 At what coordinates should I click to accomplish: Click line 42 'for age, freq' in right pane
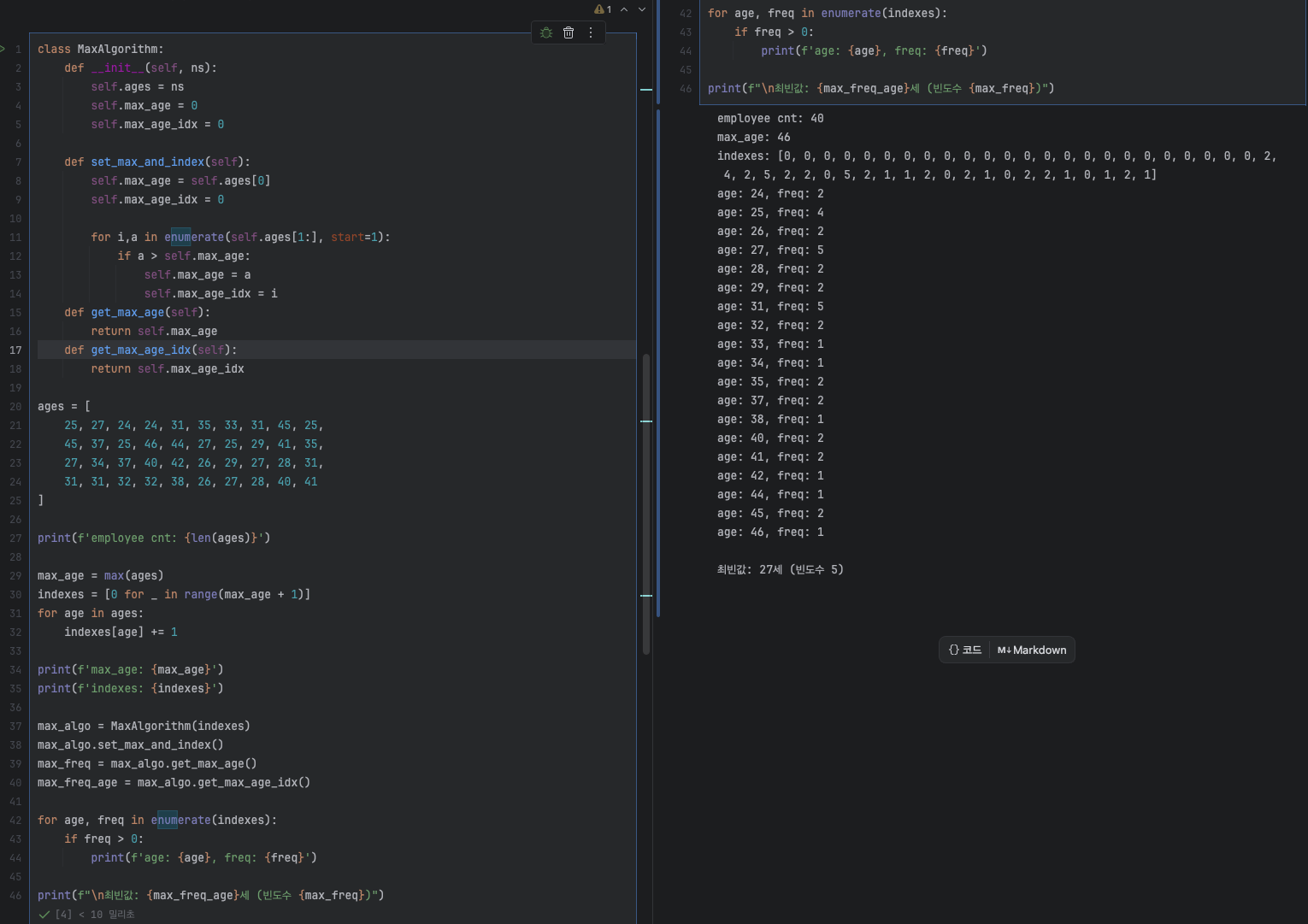(x=828, y=13)
